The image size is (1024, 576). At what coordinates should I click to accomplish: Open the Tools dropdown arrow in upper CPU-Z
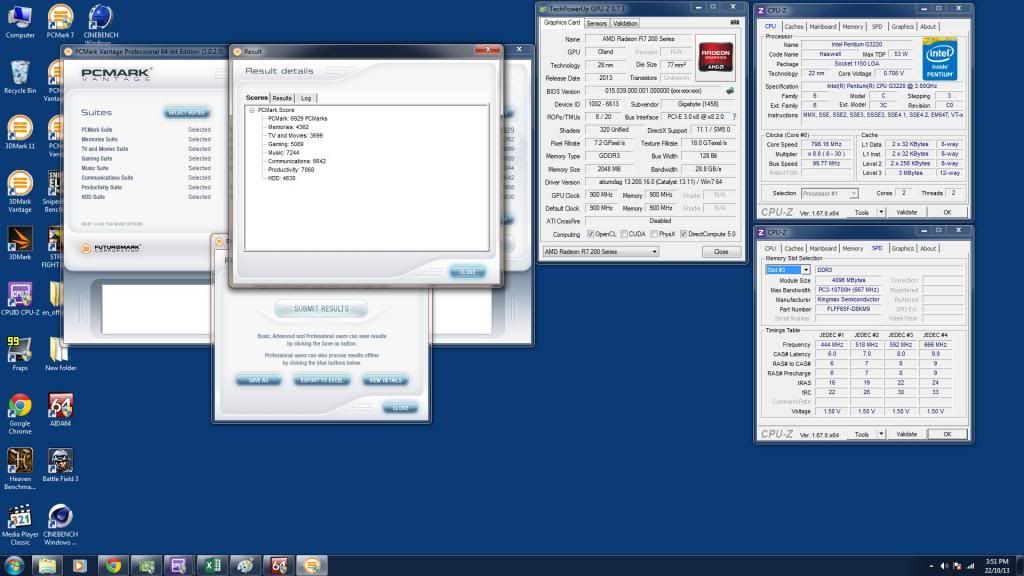point(880,212)
